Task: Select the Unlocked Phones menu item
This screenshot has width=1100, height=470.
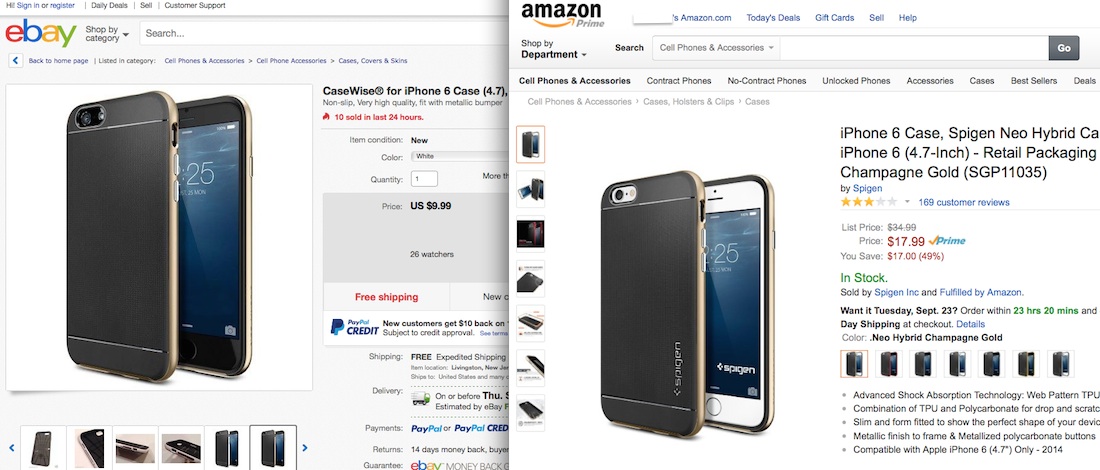Action: click(x=856, y=81)
